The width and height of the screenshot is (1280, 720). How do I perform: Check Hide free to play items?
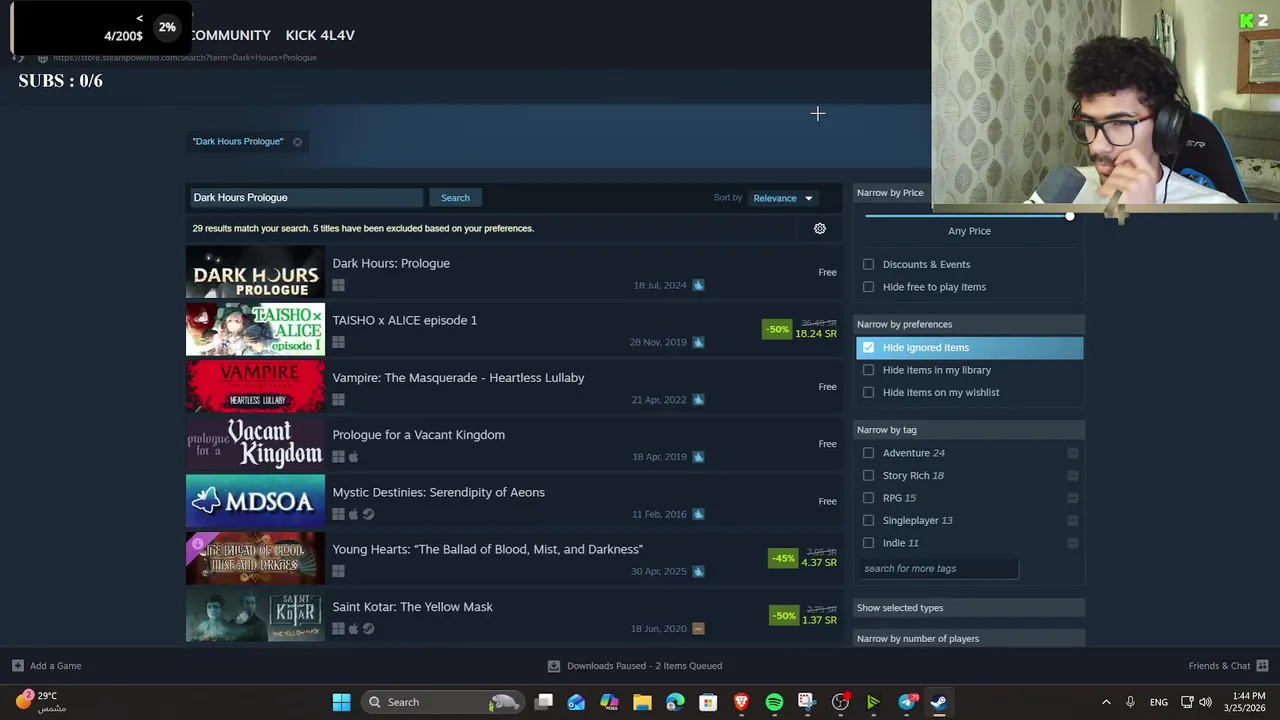point(868,287)
